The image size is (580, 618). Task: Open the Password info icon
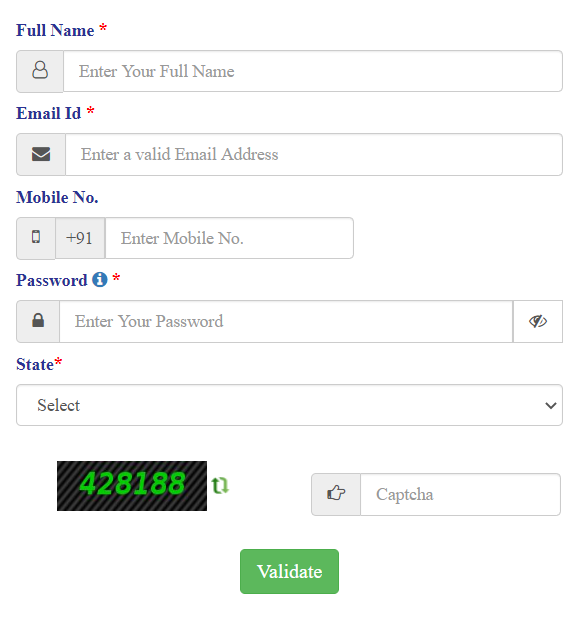pyautogui.click(x=100, y=279)
